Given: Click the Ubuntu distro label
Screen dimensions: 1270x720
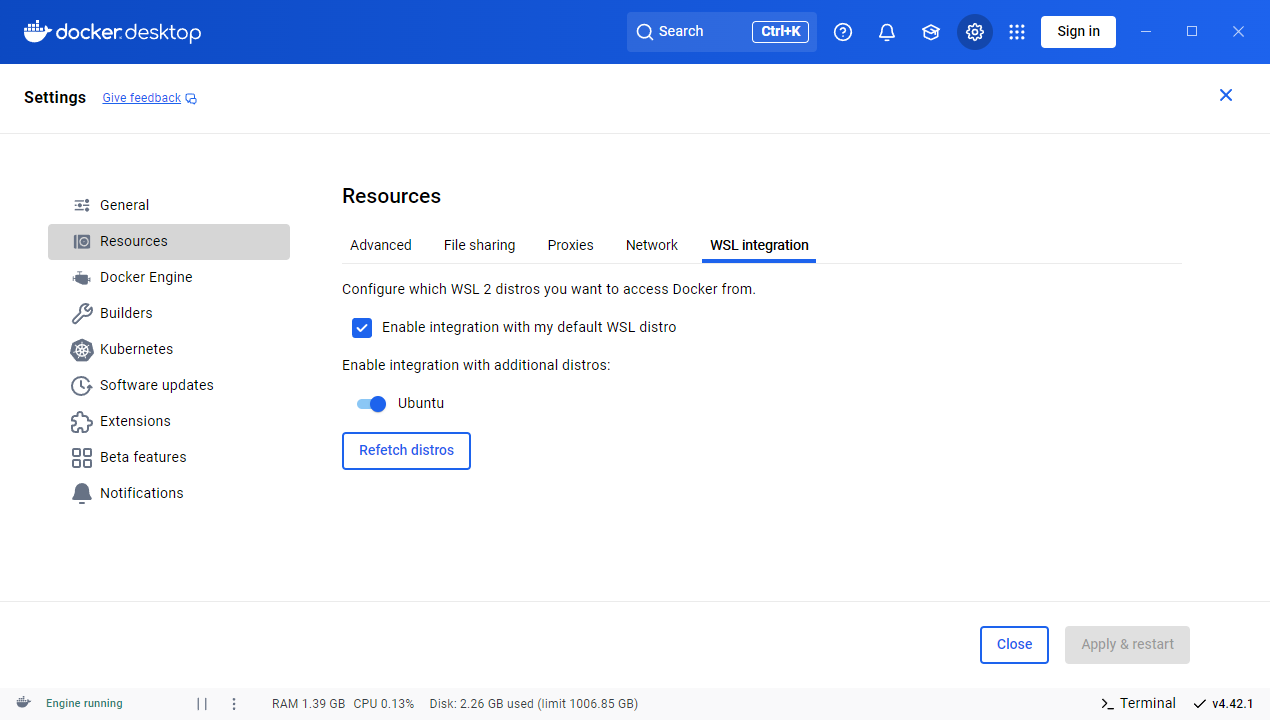Looking at the screenshot, I should point(421,403).
